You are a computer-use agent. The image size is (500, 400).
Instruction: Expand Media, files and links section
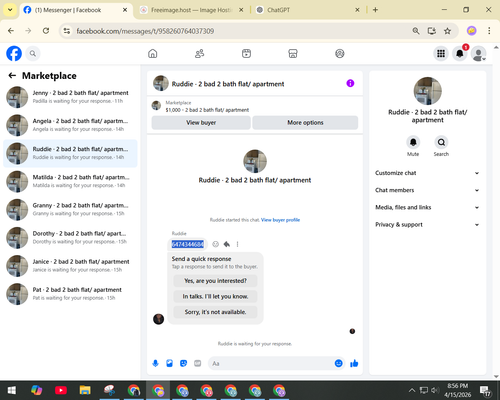coord(427,207)
